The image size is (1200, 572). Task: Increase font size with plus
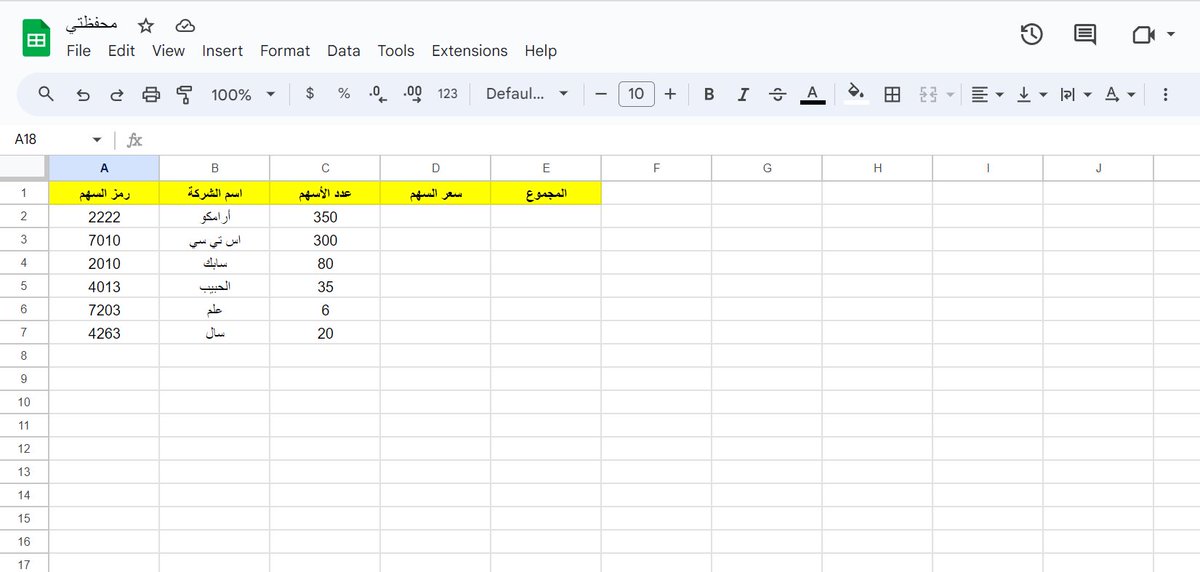pyautogui.click(x=670, y=94)
